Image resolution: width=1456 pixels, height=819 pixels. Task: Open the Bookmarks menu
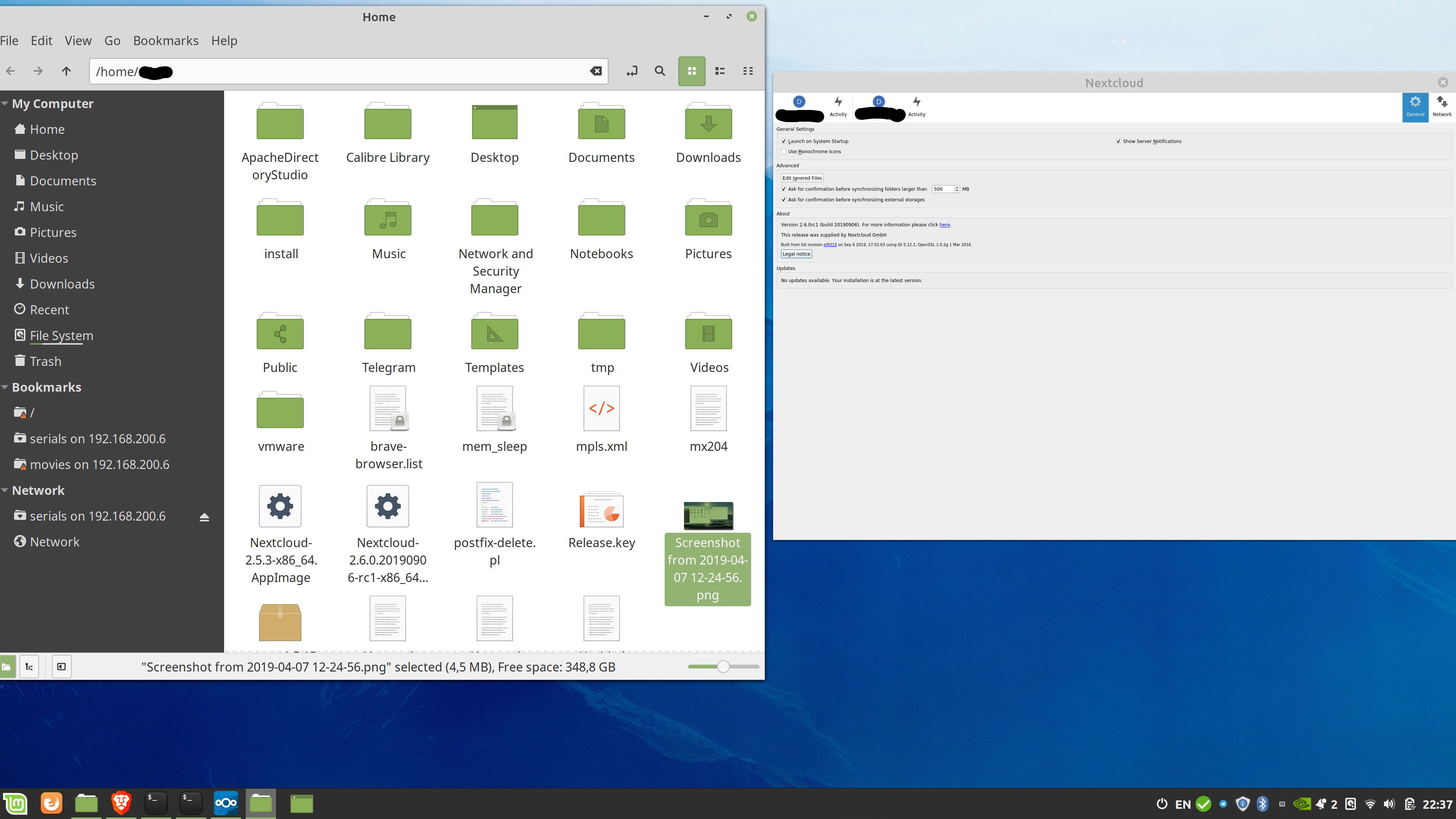click(x=166, y=40)
